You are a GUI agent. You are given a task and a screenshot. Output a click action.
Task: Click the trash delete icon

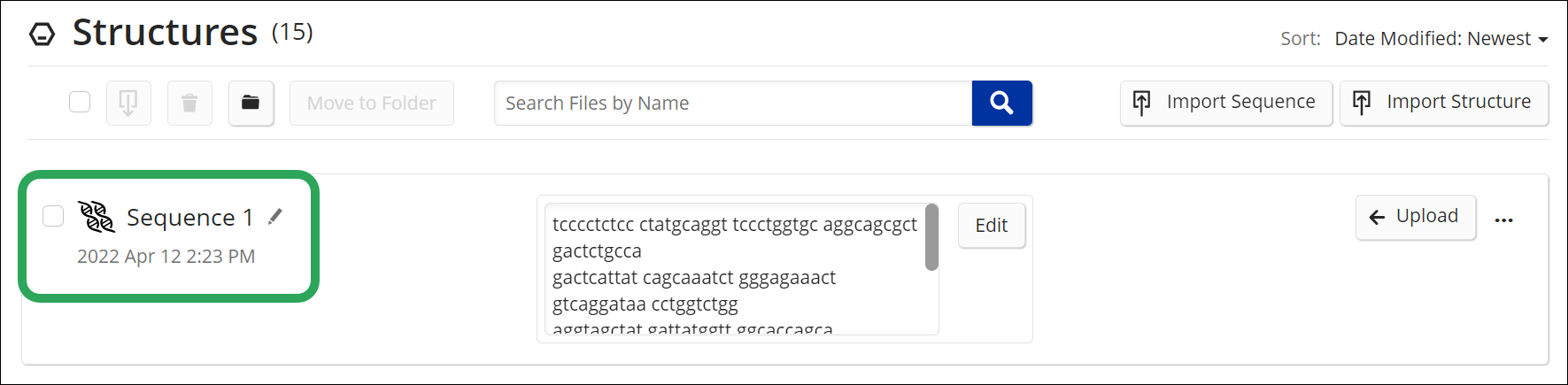pyautogui.click(x=189, y=104)
